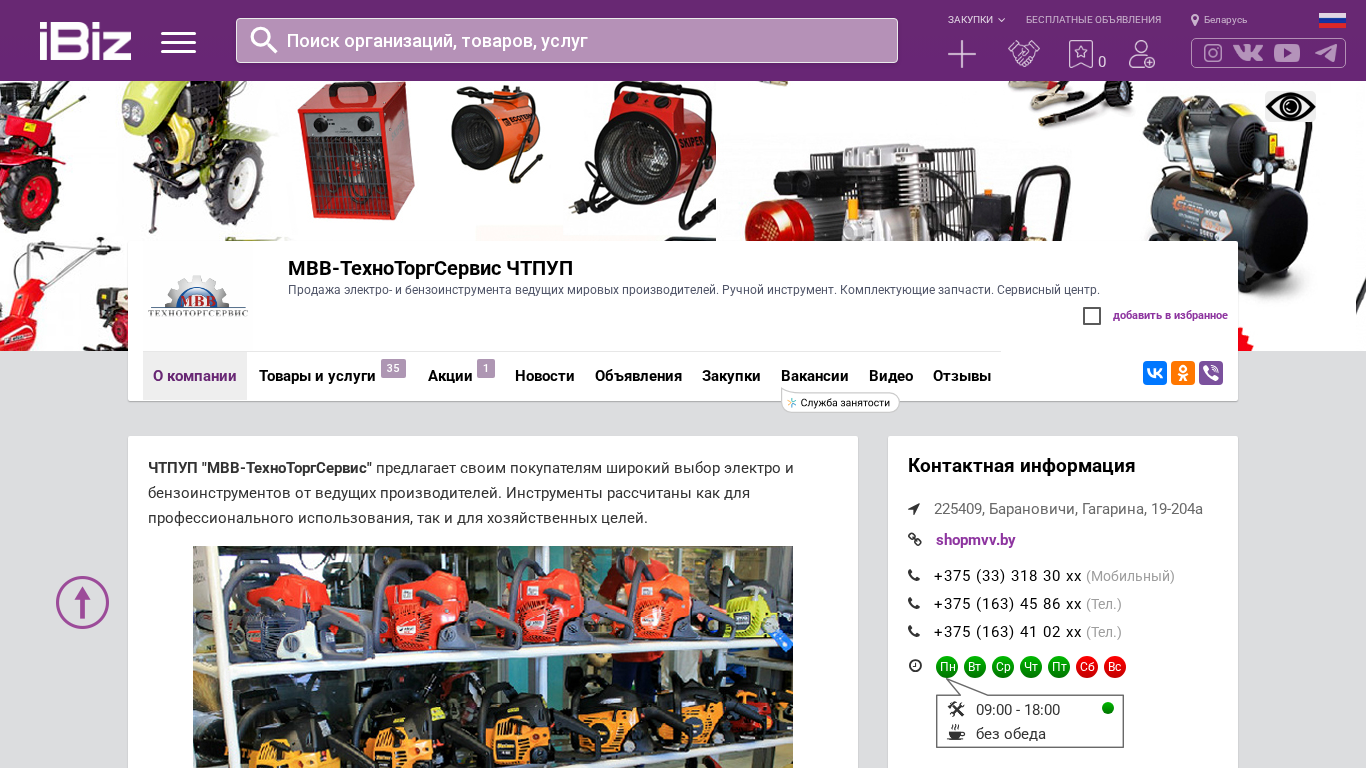The width and height of the screenshot is (1366, 768).
Task: Select Saturday (Сб) day-off circle
Action: point(1087,667)
